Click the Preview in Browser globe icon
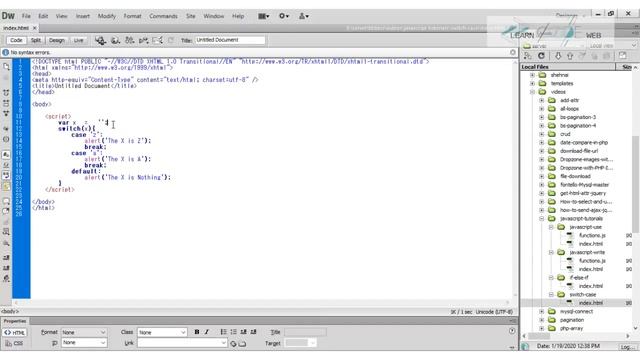Screen dimensions: 640x360 (x=115, y=40)
